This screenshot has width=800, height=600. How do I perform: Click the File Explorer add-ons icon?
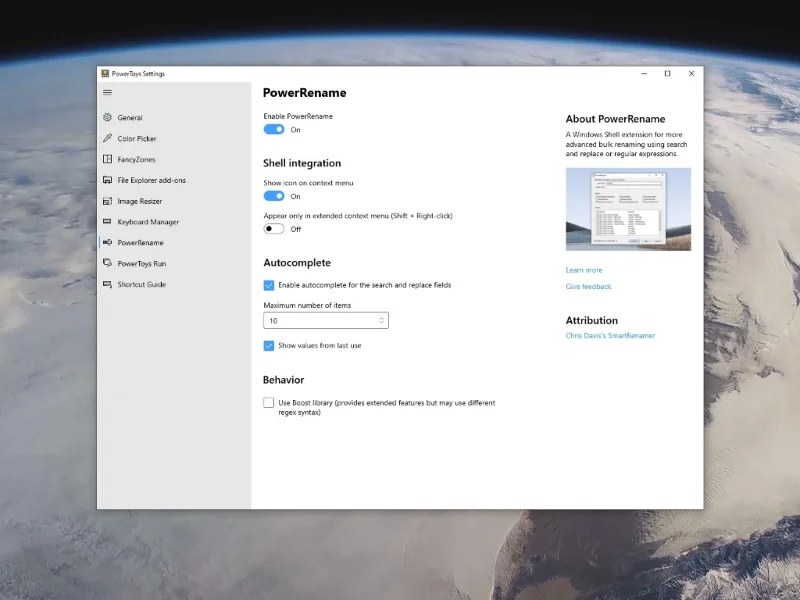pyautogui.click(x=107, y=180)
